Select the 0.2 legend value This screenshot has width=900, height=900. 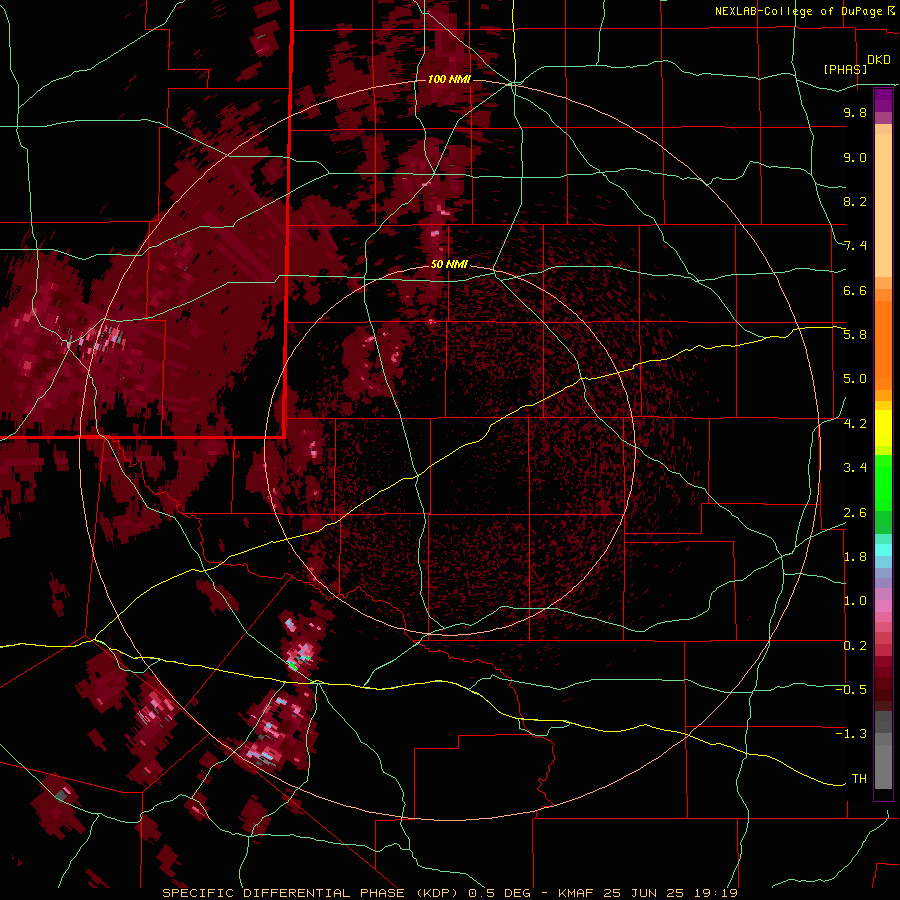click(x=855, y=646)
